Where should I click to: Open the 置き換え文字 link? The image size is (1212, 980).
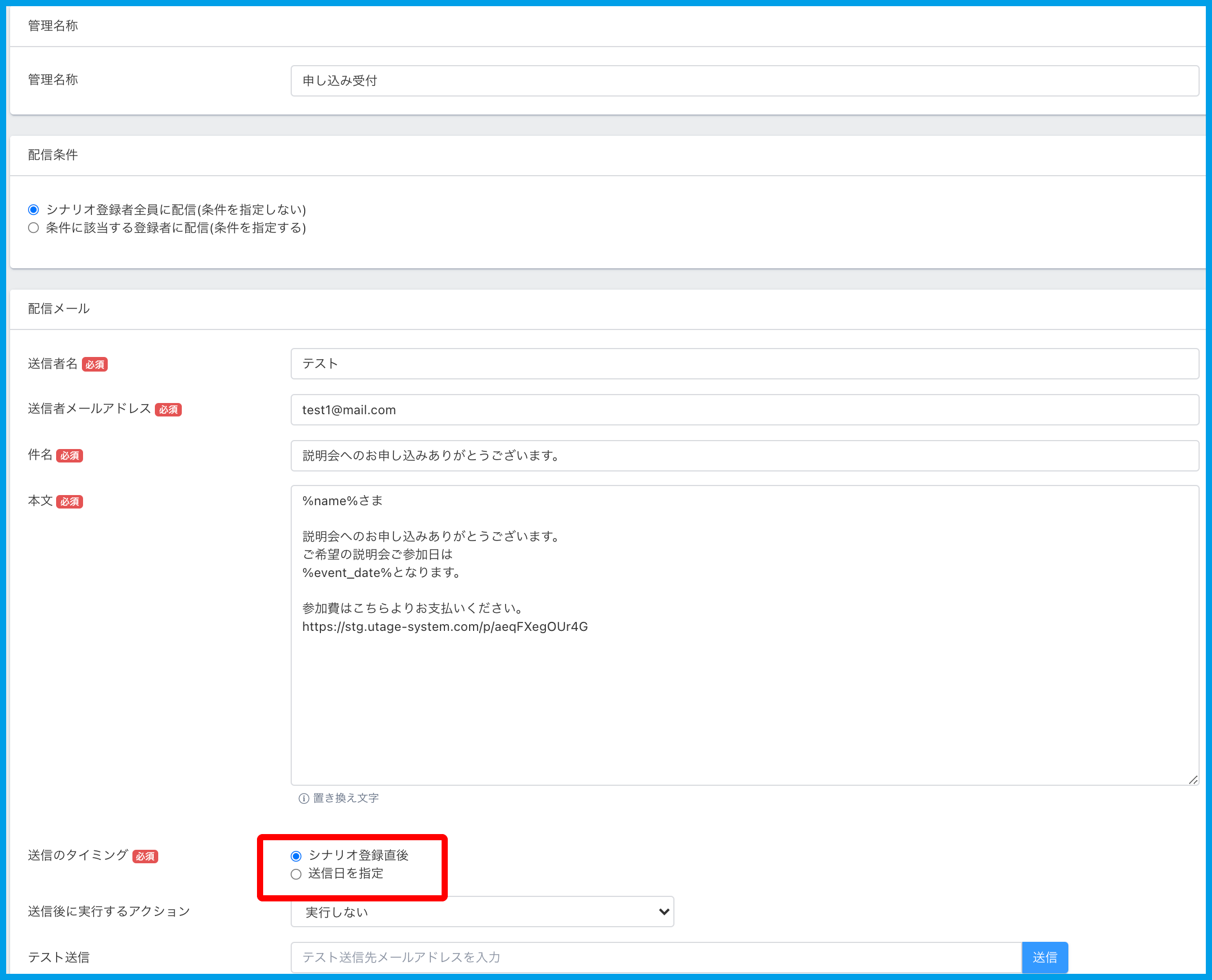[x=345, y=798]
